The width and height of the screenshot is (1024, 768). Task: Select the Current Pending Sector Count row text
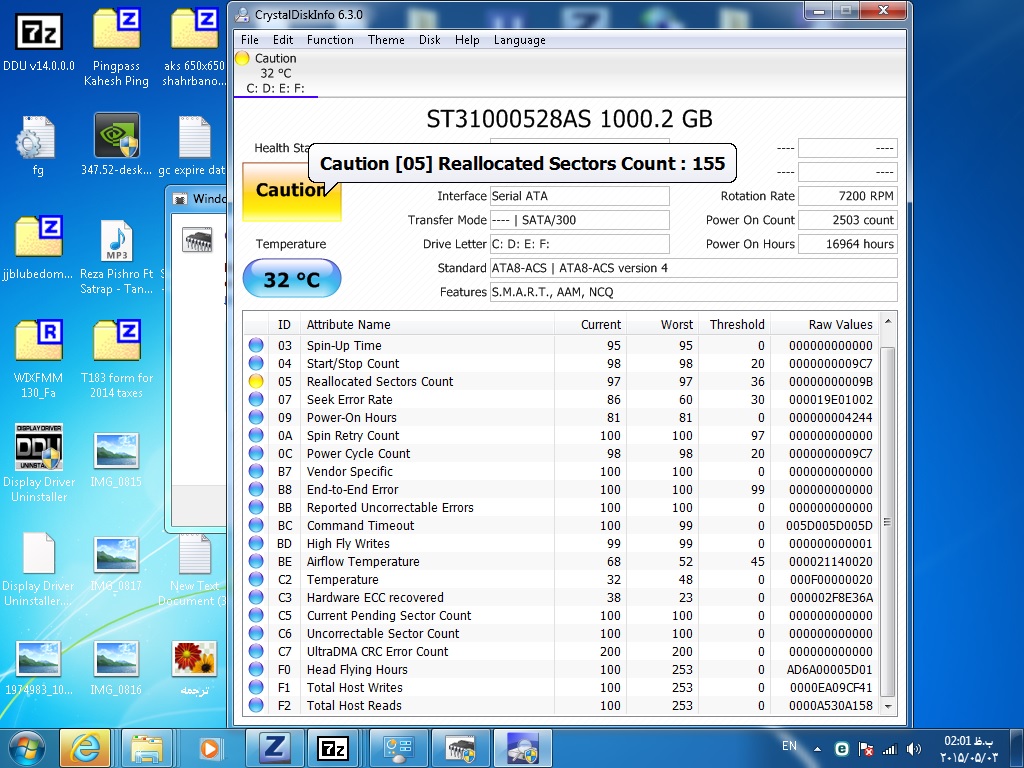[389, 616]
